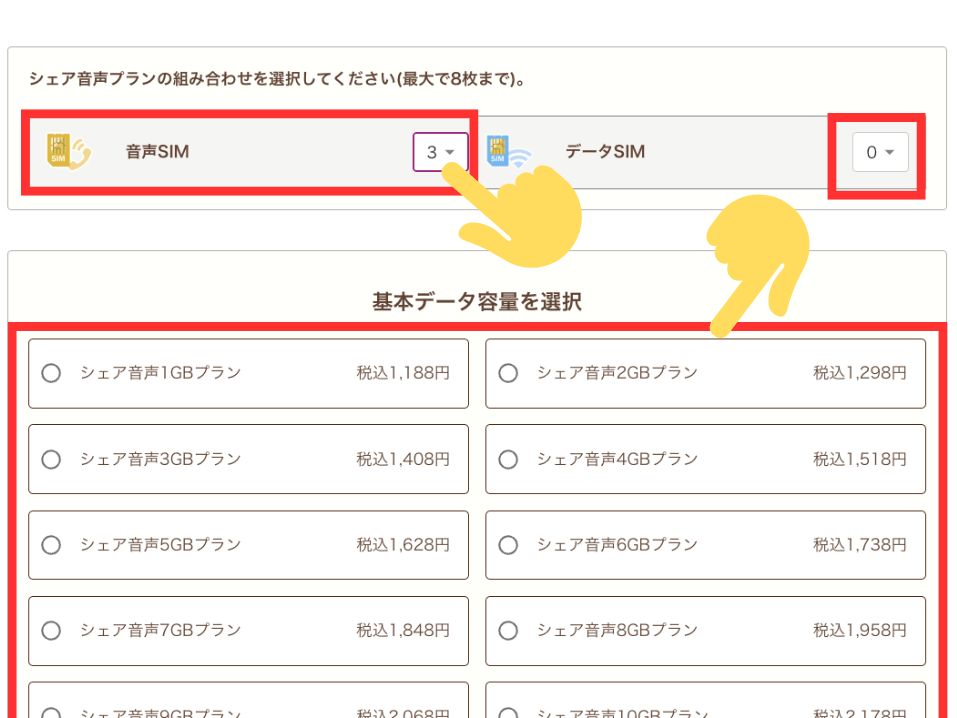957x718 pixels.
Task: Click the シェア音声1GBプラン plan card
Action: [248, 373]
